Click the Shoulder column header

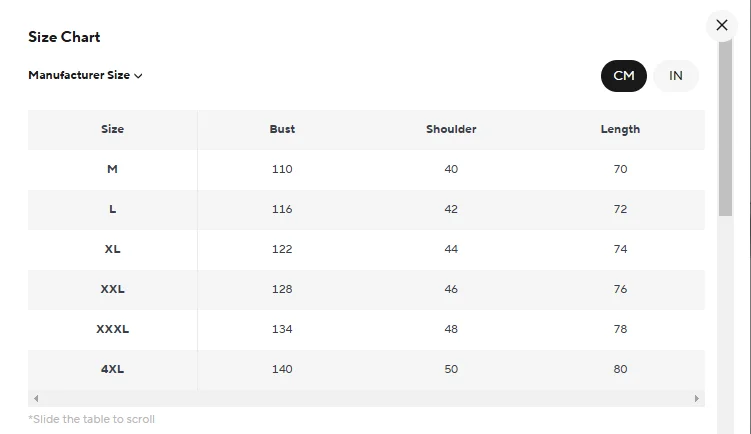coord(451,129)
